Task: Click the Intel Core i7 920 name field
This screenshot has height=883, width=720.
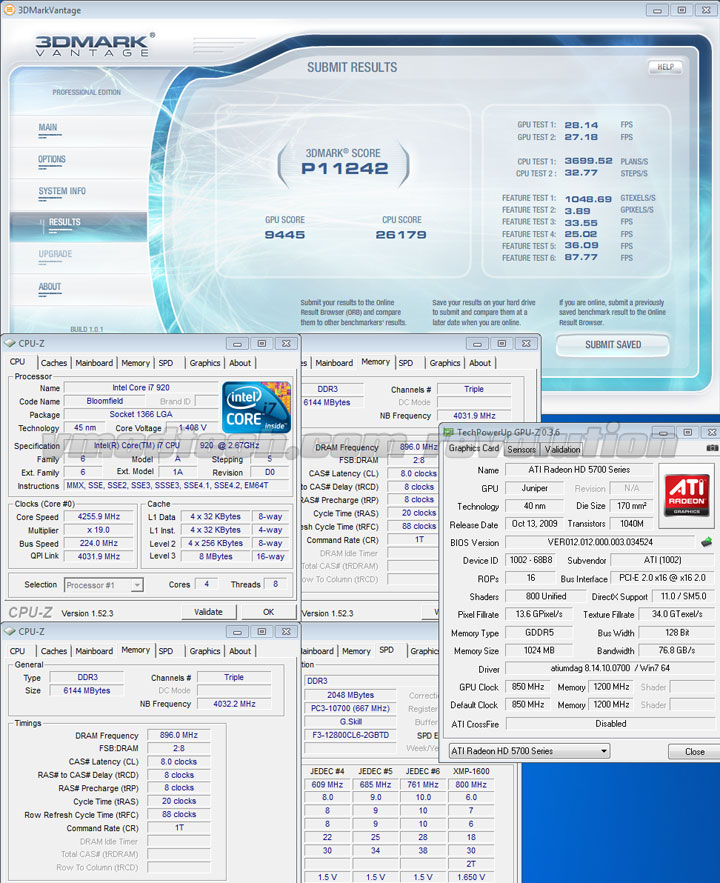Action: (x=141, y=387)
